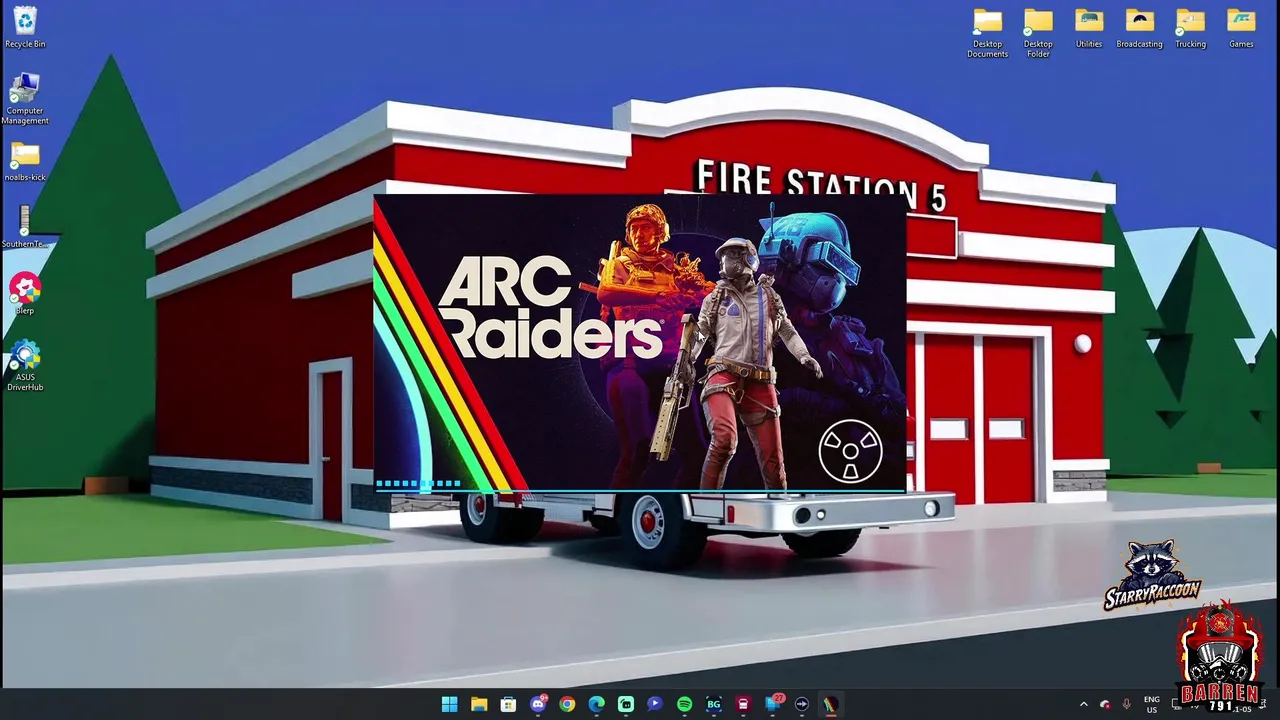Open the Games folder
The height and width of the screenshot is (720, 1280).
[1241, 28]
